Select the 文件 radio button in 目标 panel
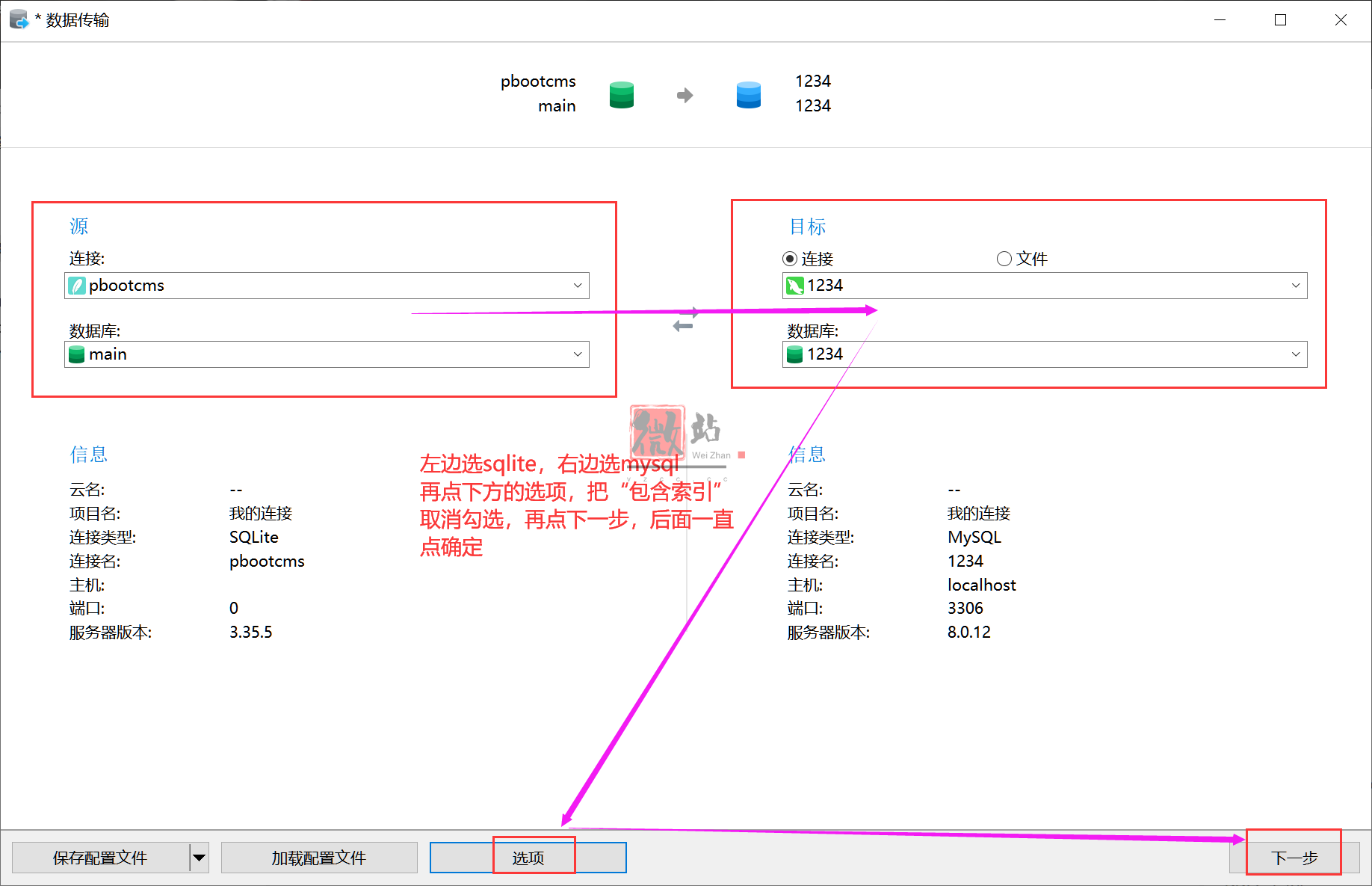The height and width of the screenshot is (886, 1372). [1004, 258]
